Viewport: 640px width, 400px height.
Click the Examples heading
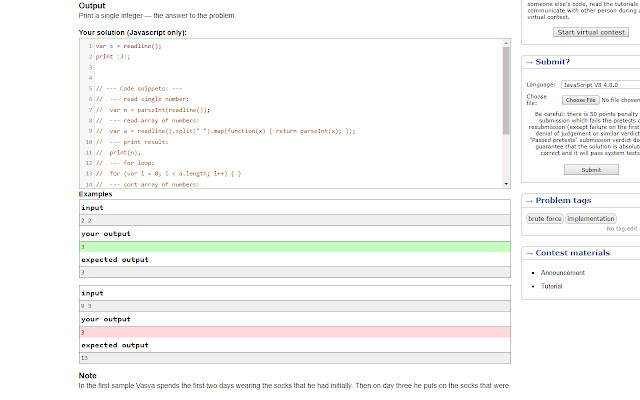[95, 194]
